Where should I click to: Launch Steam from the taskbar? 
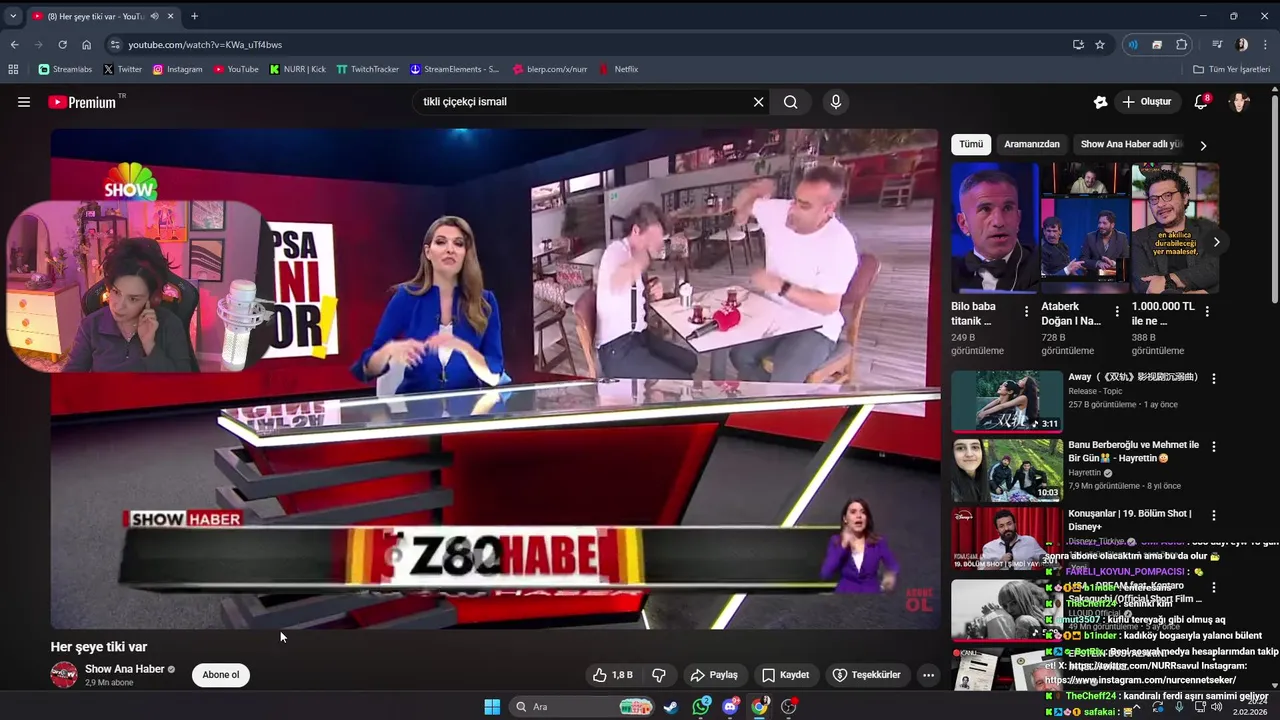(x=670, y=707)
